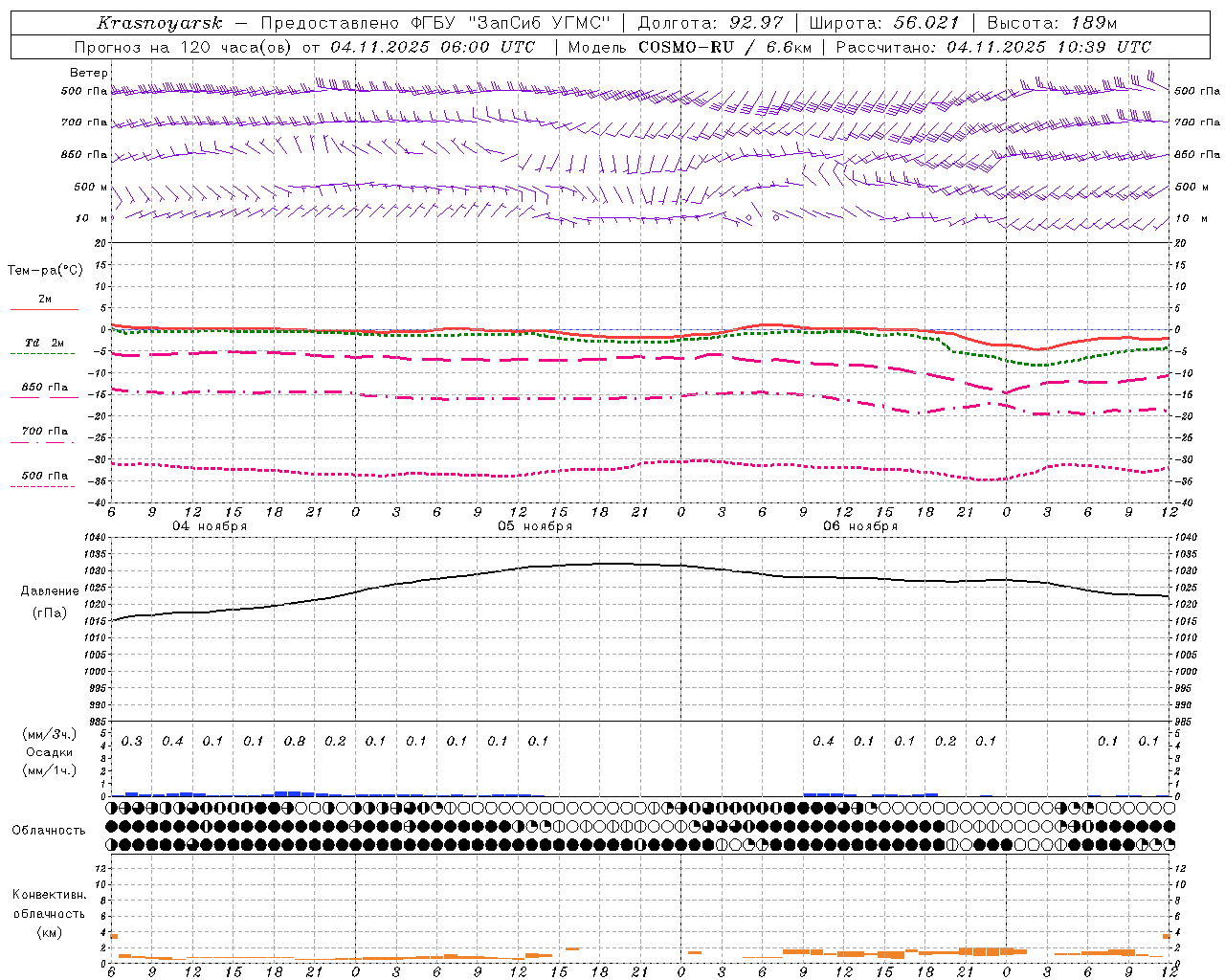Click the 05 ноября date label
The width and height of the screenshot is (1225, 980).
point(535,526)
